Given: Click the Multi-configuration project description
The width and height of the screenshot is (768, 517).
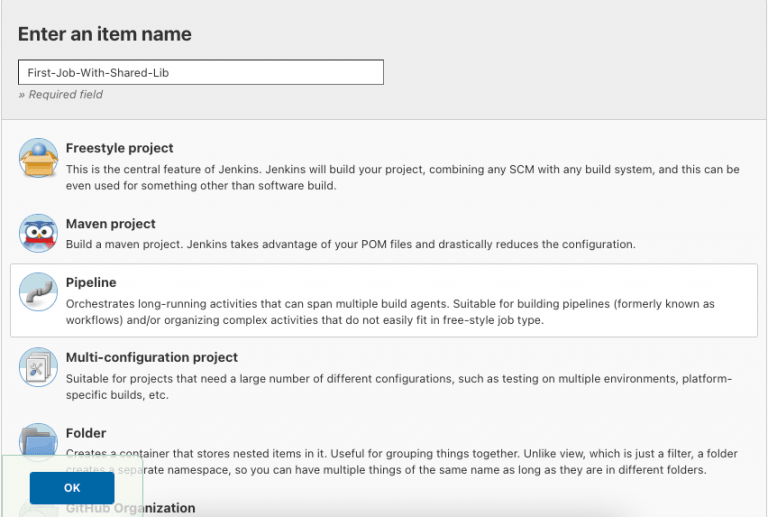Looking at the screenshot, I should coord(402,386).
